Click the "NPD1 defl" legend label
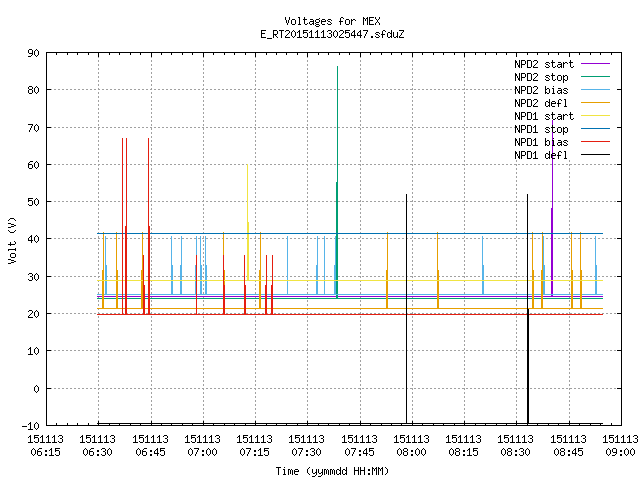The width and height of the screenshot is (640, 480). (541, 156)
